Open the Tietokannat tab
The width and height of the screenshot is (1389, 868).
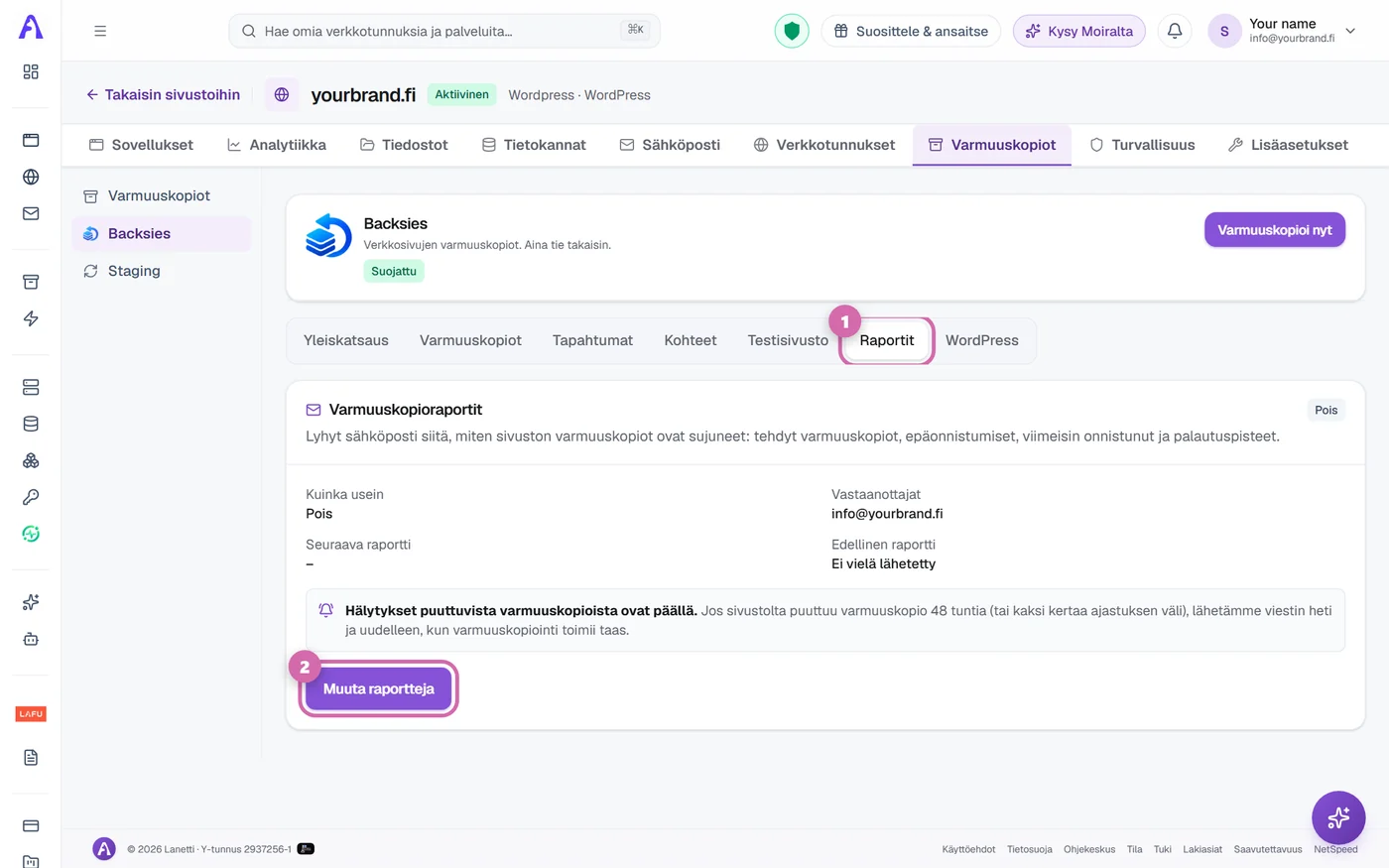click(534, 145)
